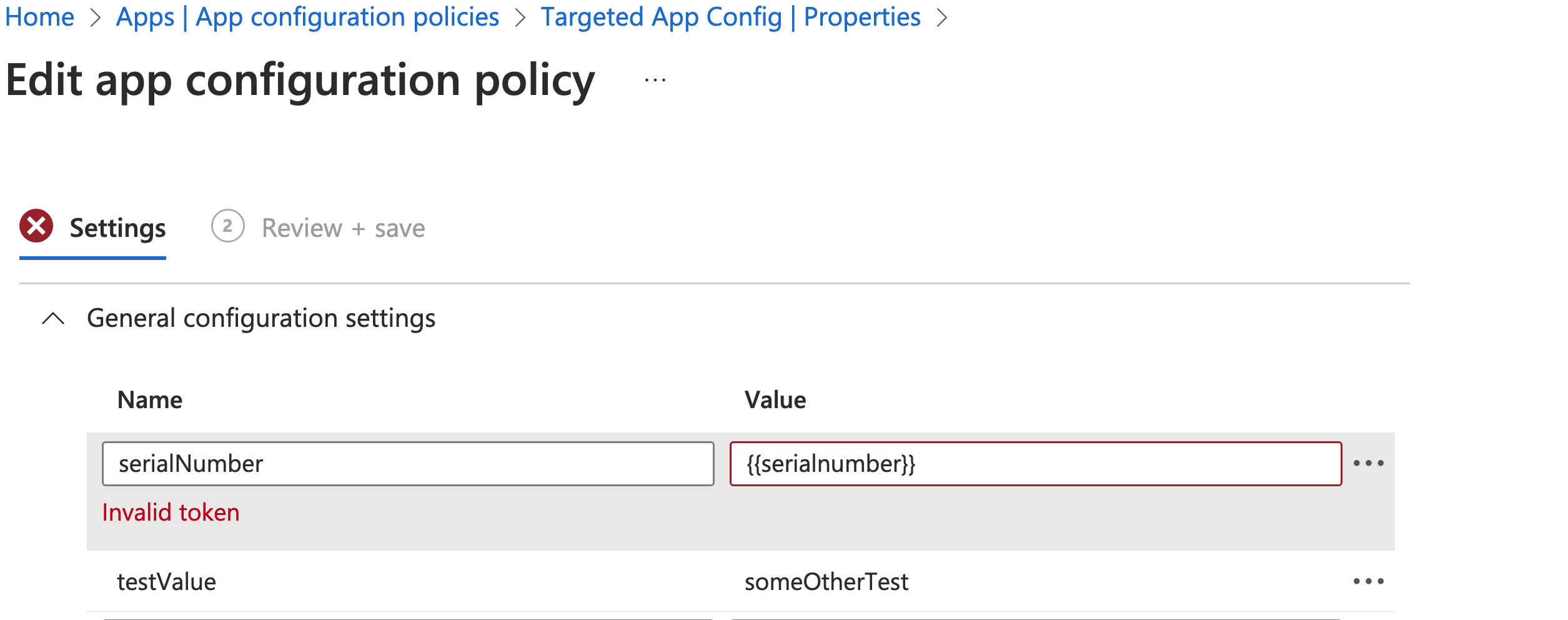This screenshot has height=620, width=1568.
Task: Click the Invalid token error message
Action: point(171,512)
